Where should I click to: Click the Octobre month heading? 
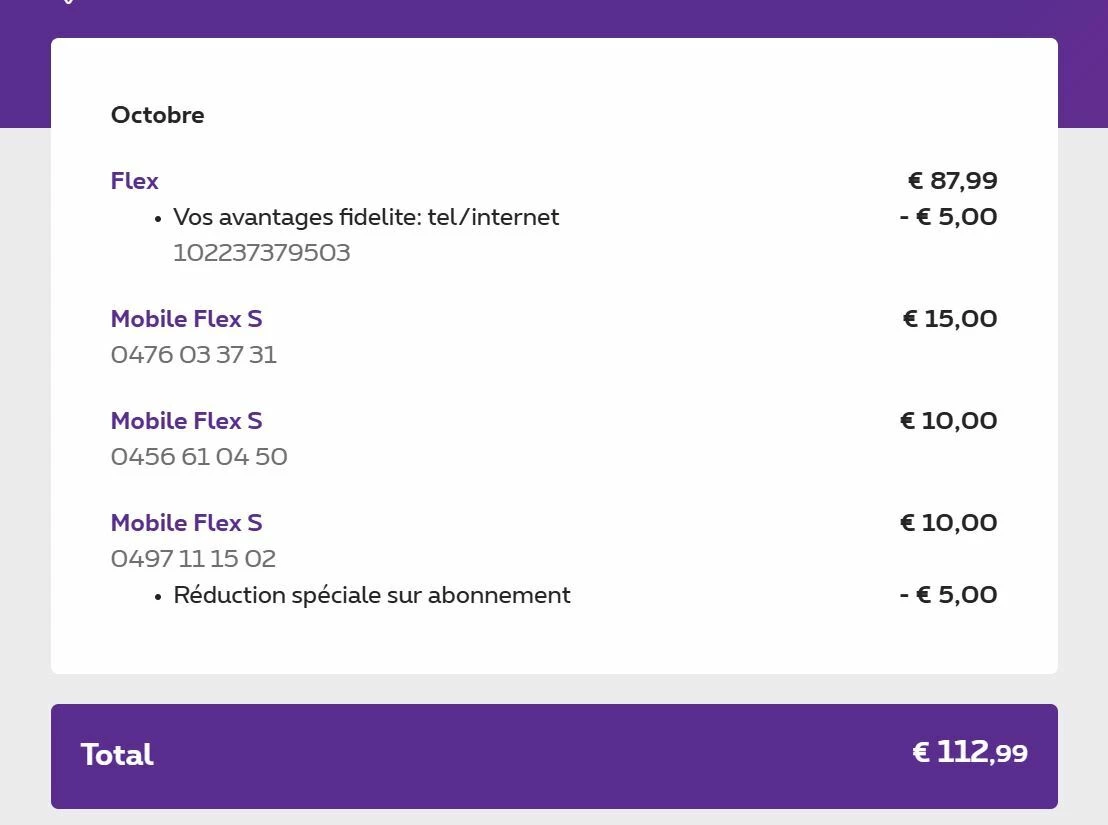(x=157, y=115)
